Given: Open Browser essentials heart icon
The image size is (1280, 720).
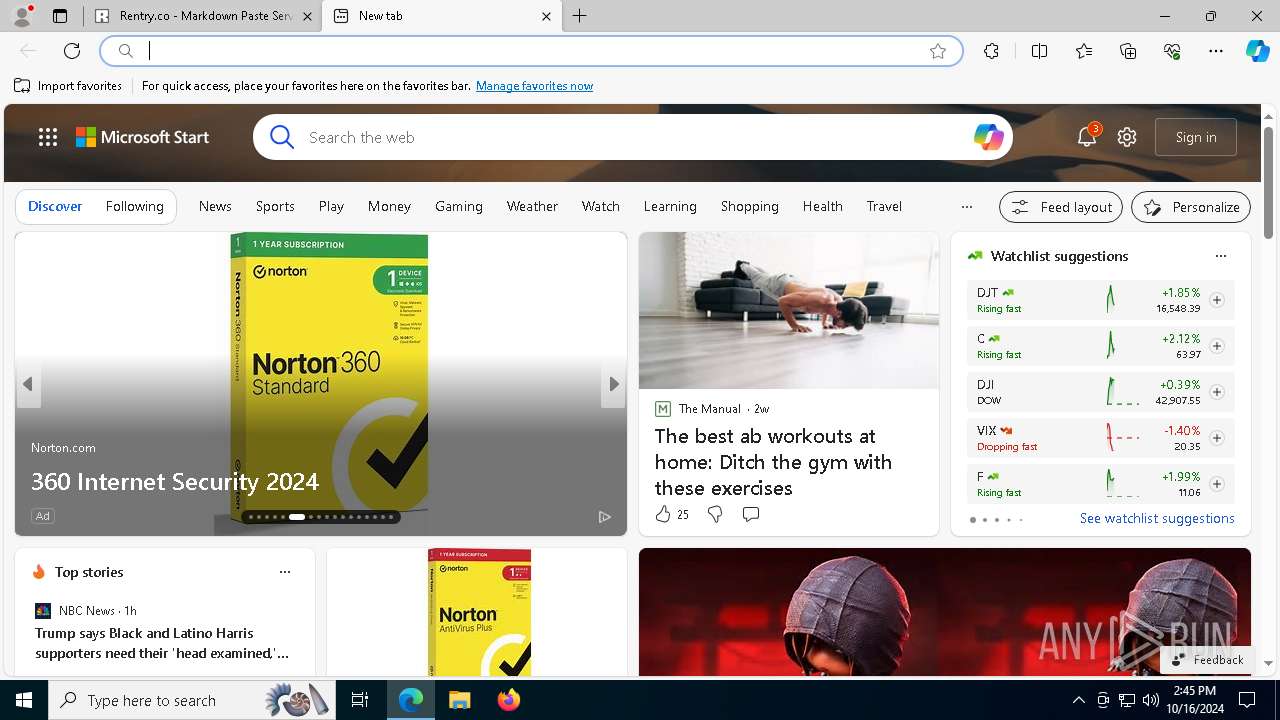Looking at the screenshot, I should [x=1172, y=51].
